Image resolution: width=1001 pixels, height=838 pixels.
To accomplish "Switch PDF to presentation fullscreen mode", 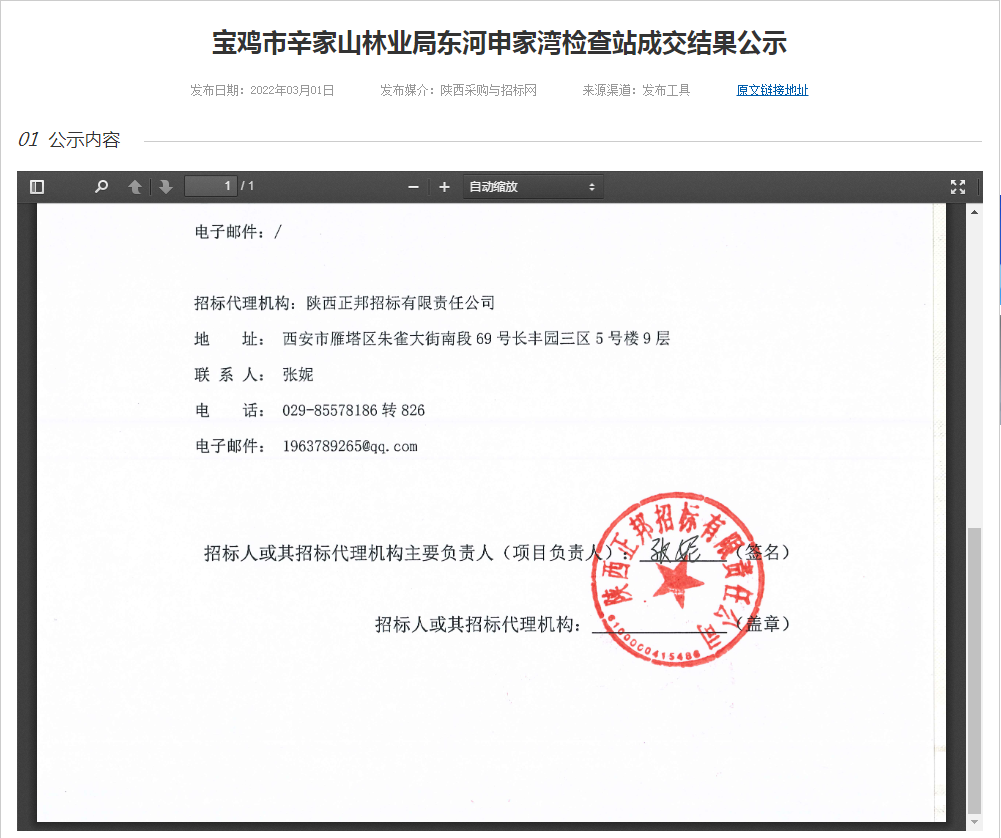I will (957, 187).
